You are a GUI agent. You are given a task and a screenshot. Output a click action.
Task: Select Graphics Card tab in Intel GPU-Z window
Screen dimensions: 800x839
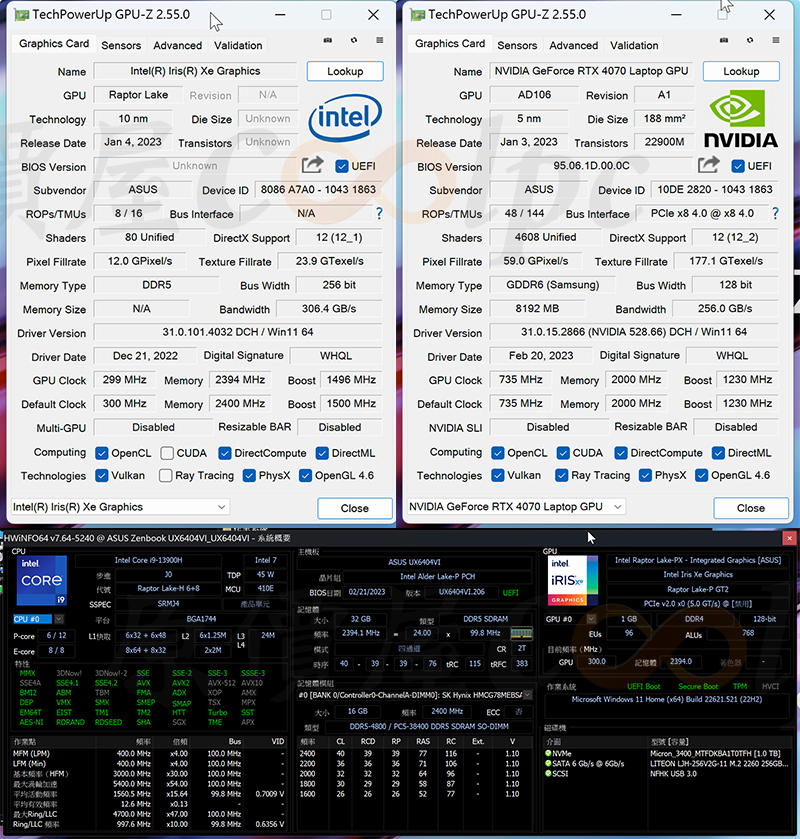[x=54, y=44]
